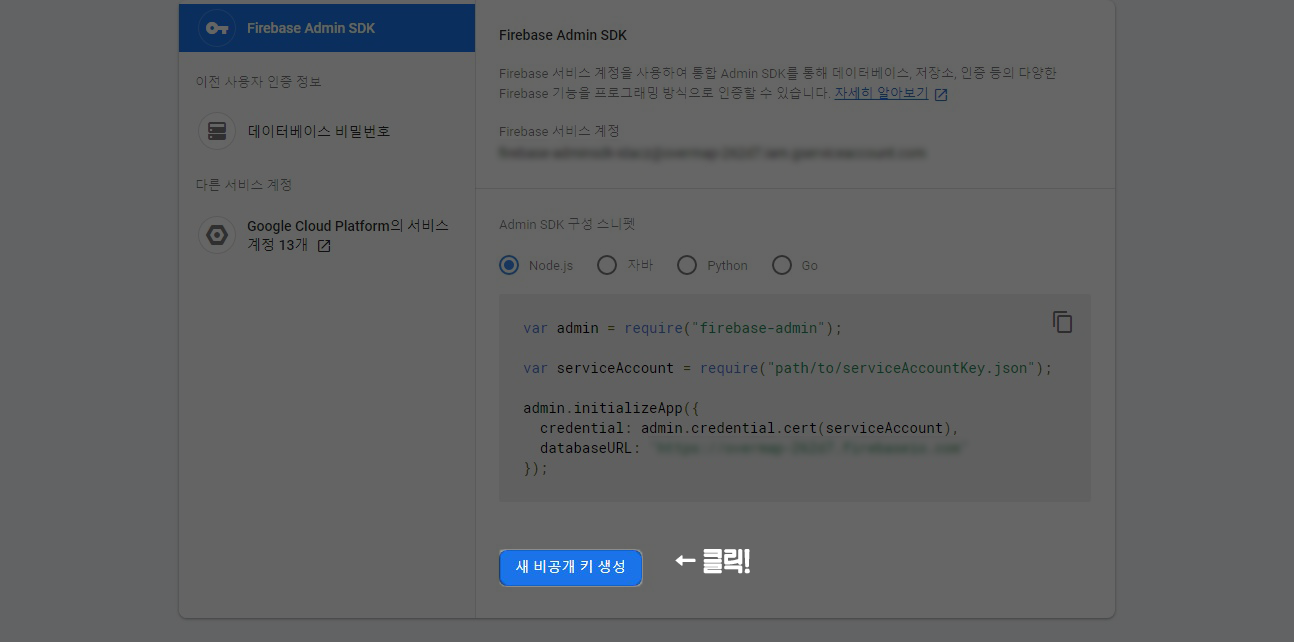Click the 다른 서비스 계정 label

point(244,184)
